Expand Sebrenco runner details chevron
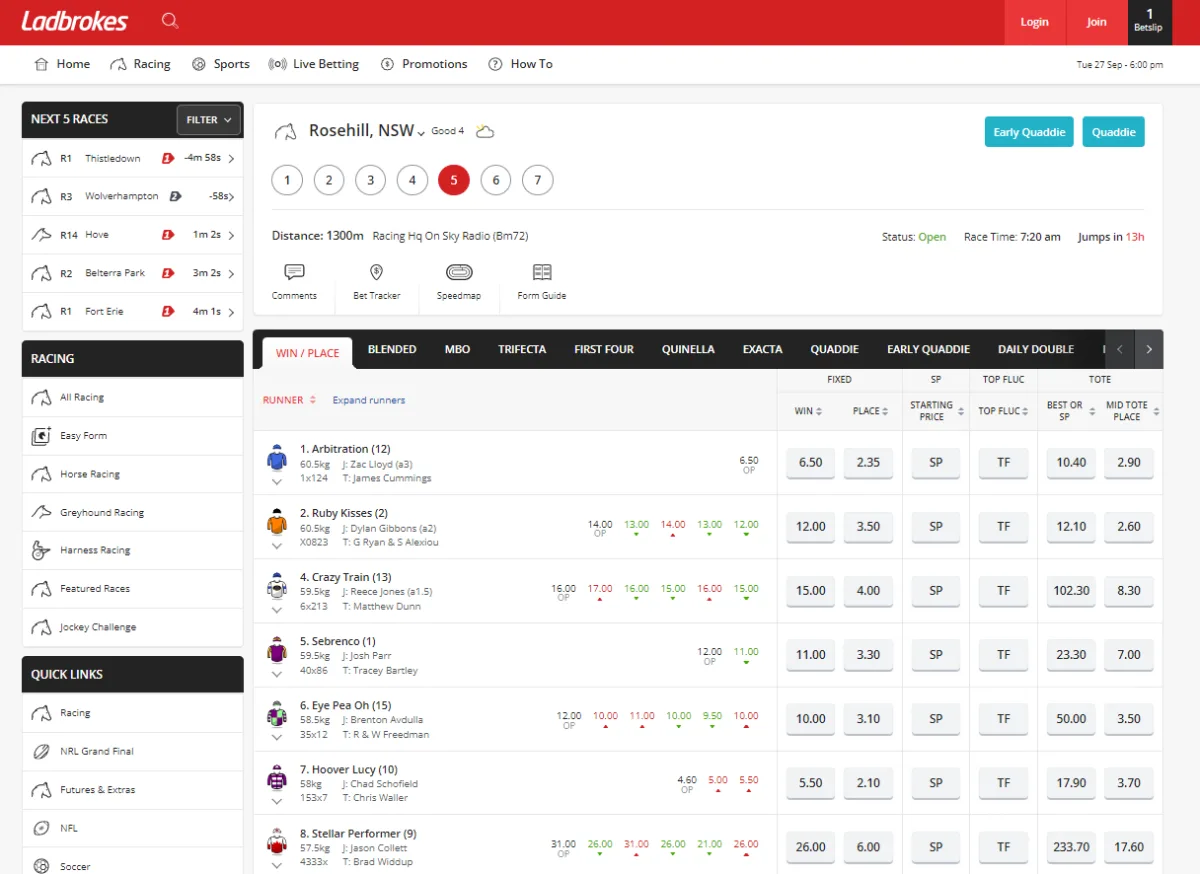Viewport: 1200px width, 874px height. click(277, 673)
